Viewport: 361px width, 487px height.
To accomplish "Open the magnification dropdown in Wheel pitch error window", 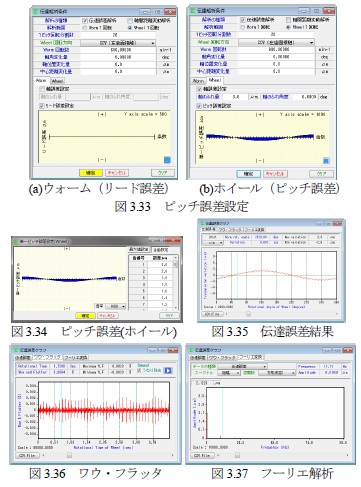I will [x=115, y=306].
